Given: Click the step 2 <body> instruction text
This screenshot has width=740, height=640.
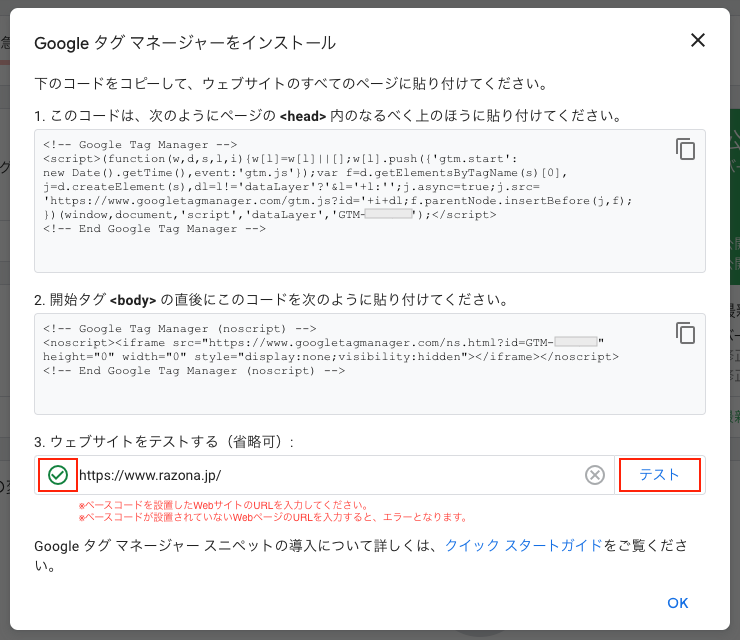Looking at the screenshot, I should click(272, 300).
